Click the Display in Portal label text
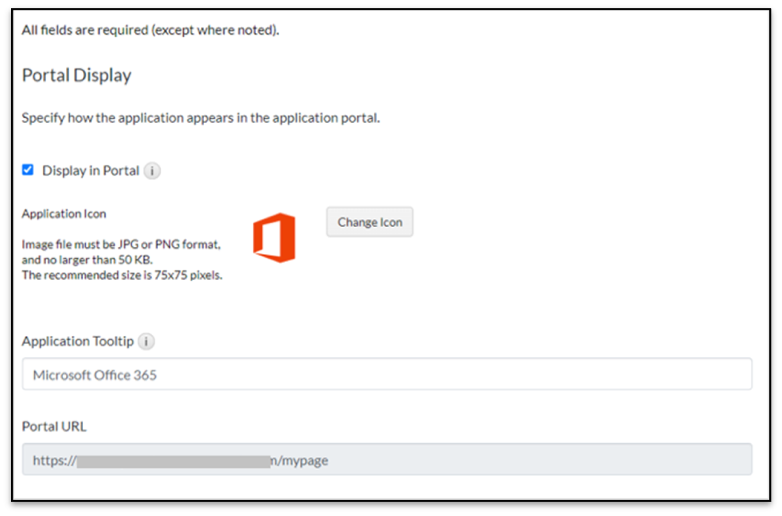Image resolution: width=782 pixels, height=516 pixels. [x=90, y=171]
